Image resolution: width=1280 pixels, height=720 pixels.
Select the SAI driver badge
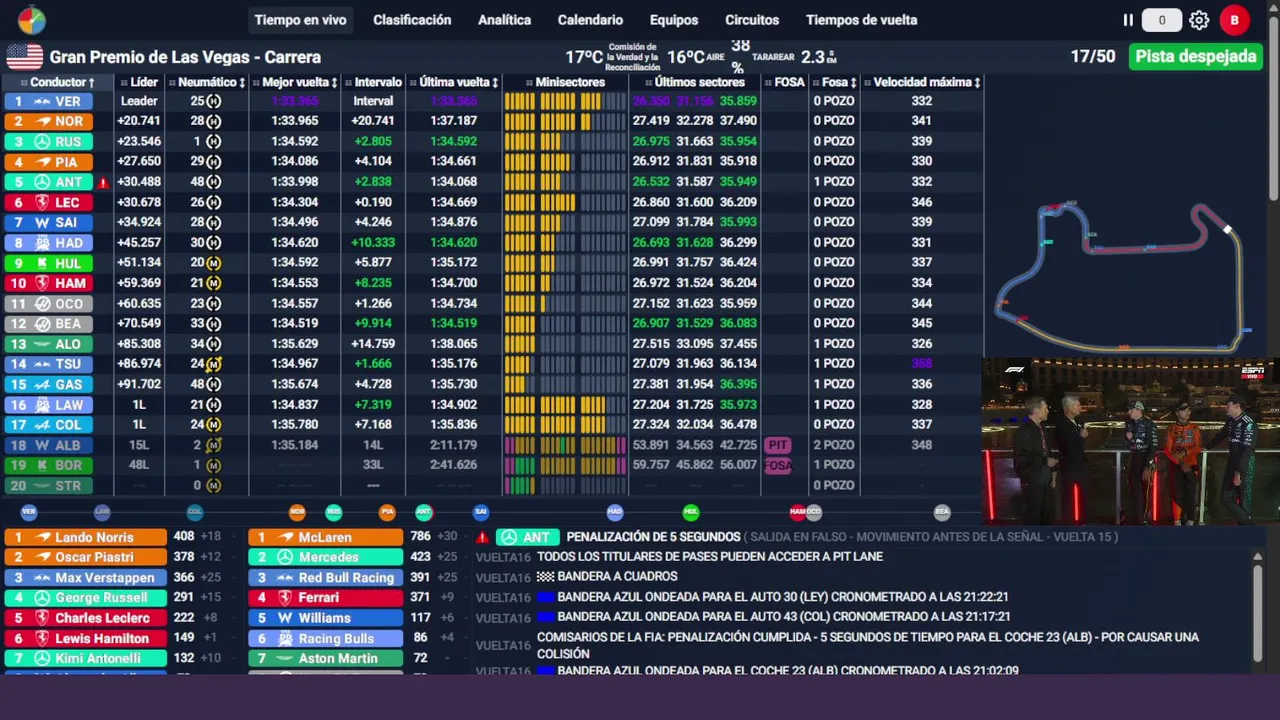click(x=48, y=222)
